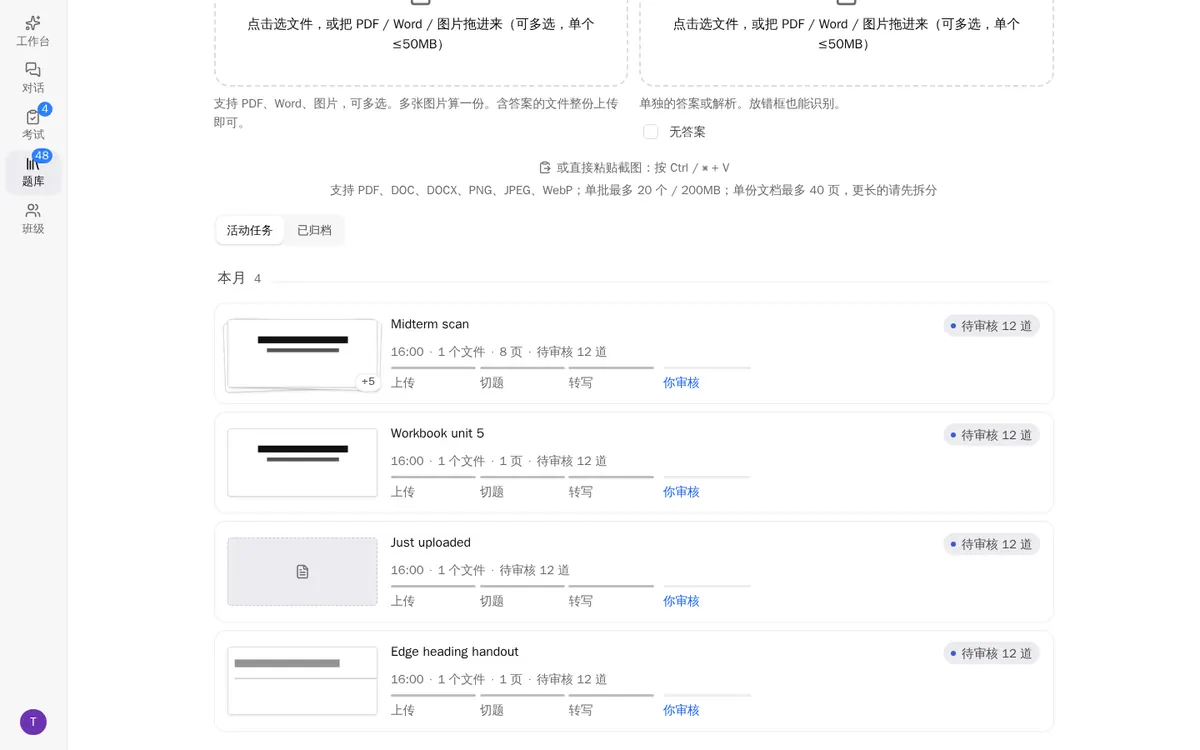This screenshot has height=750, width=1200.
Task: Click the +5 more pages badge
Action: click(368, 381)
